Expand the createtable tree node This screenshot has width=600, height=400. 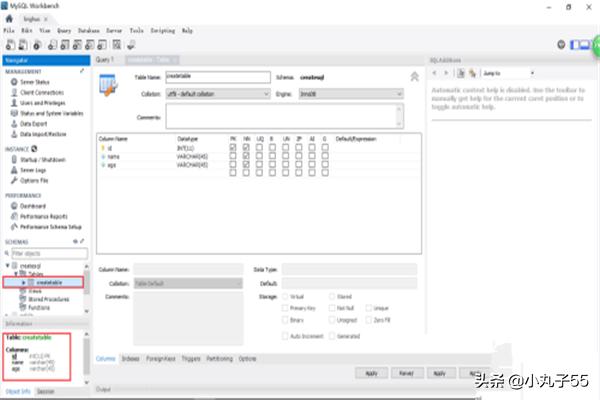tap(24, 282)
